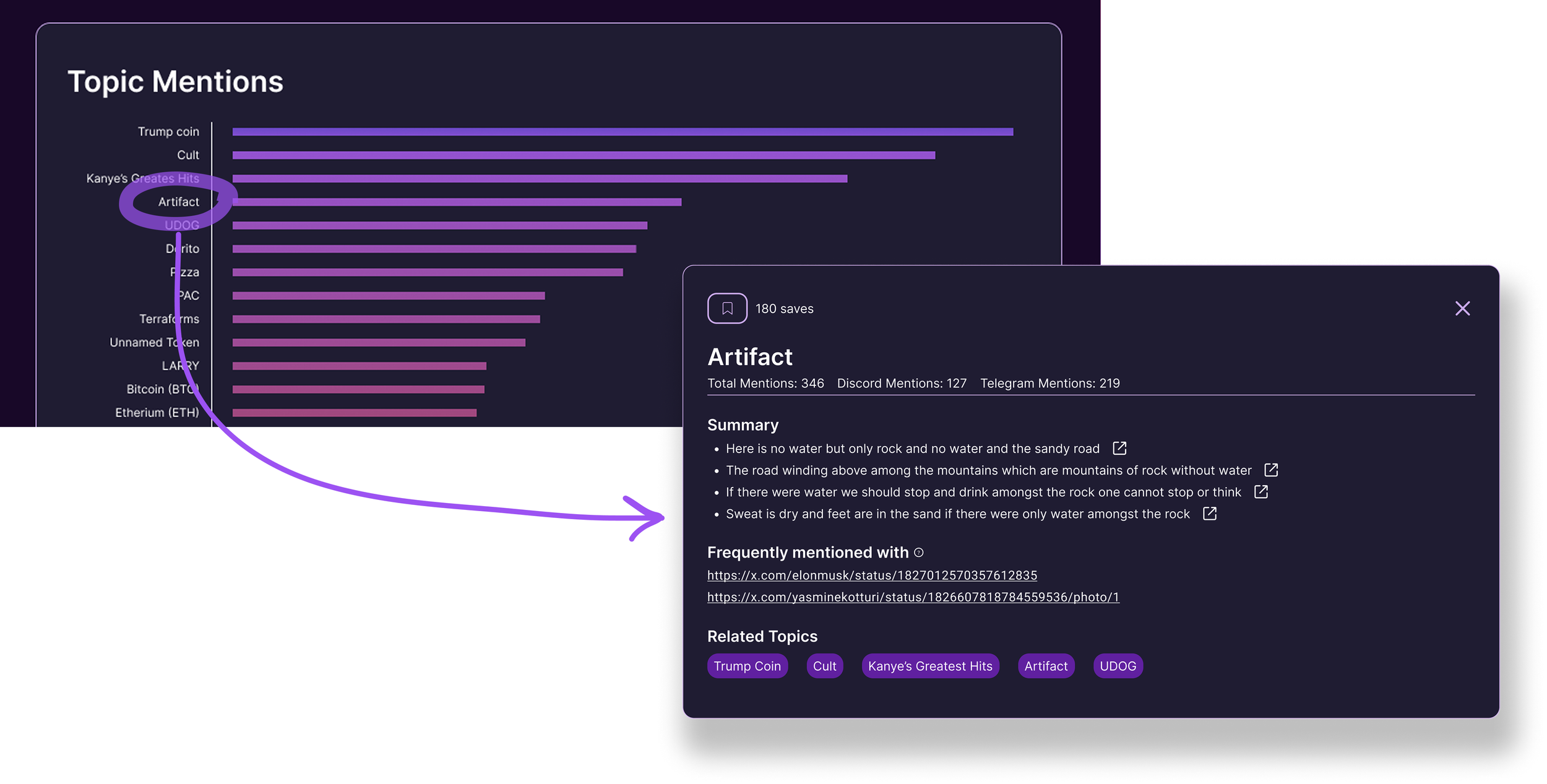Viewport: 1547px width, 784px height.
Task: Open external link for sandy road summary
Action: click(x=1119, y=448)
